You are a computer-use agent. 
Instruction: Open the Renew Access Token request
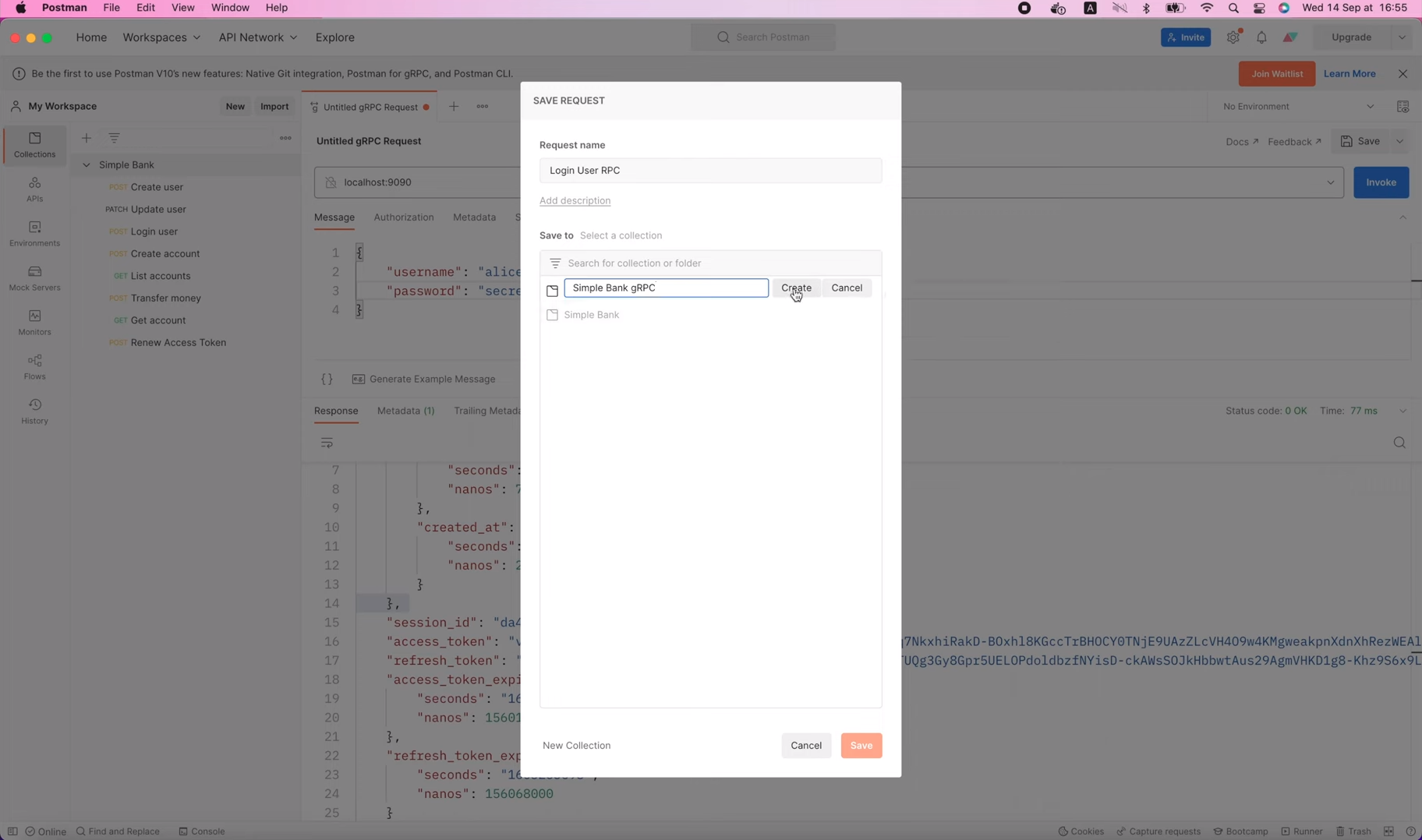pyautogui.click(x=179, y=343)
